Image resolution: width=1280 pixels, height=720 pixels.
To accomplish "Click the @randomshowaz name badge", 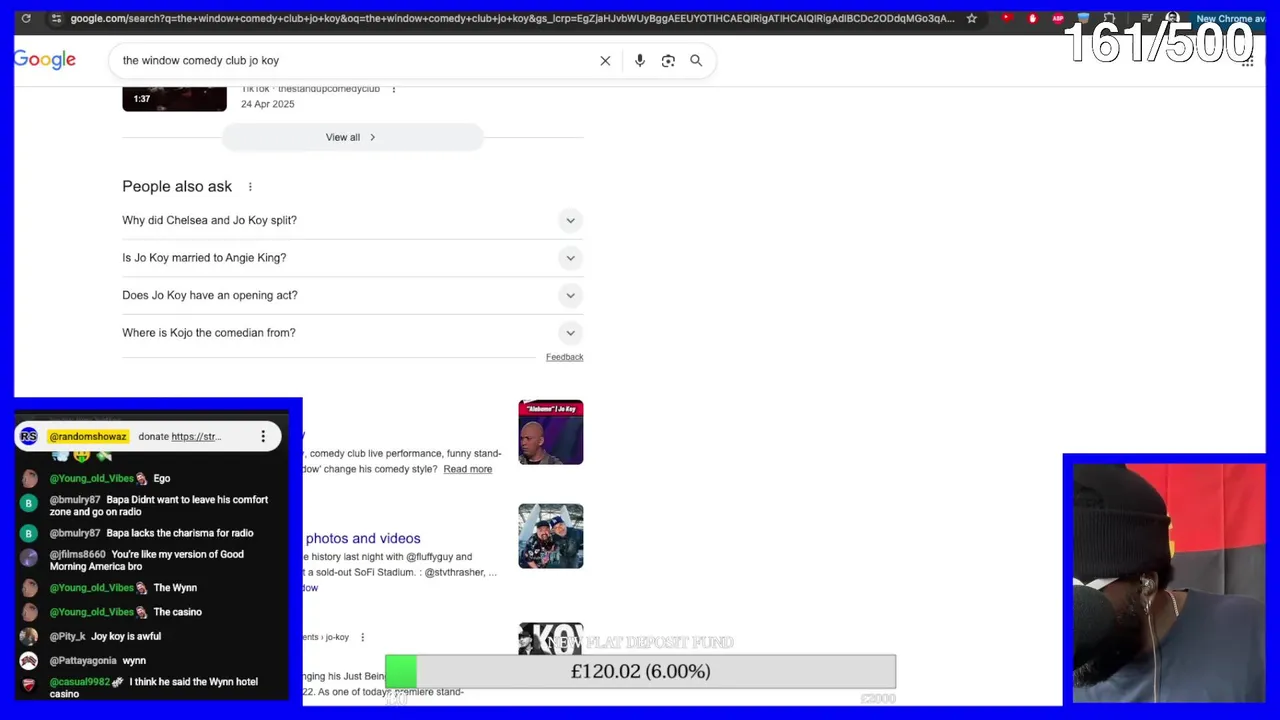I will (88, 436).
